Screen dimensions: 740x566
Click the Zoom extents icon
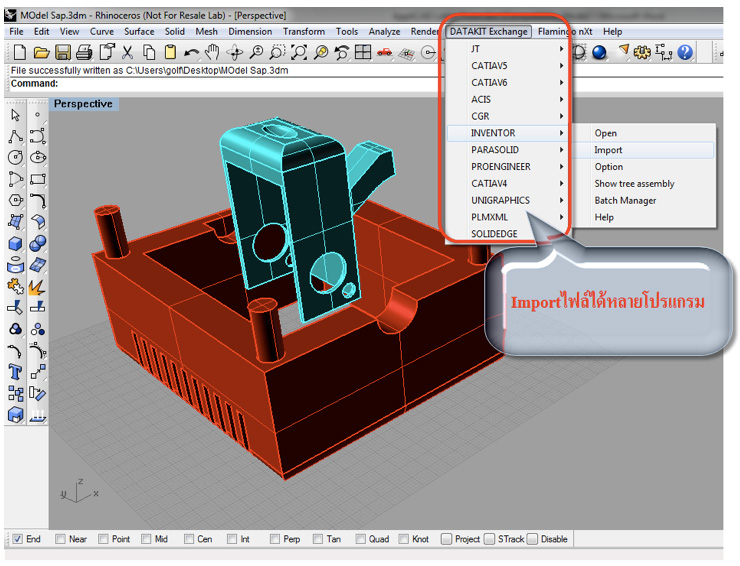point(299,52)
